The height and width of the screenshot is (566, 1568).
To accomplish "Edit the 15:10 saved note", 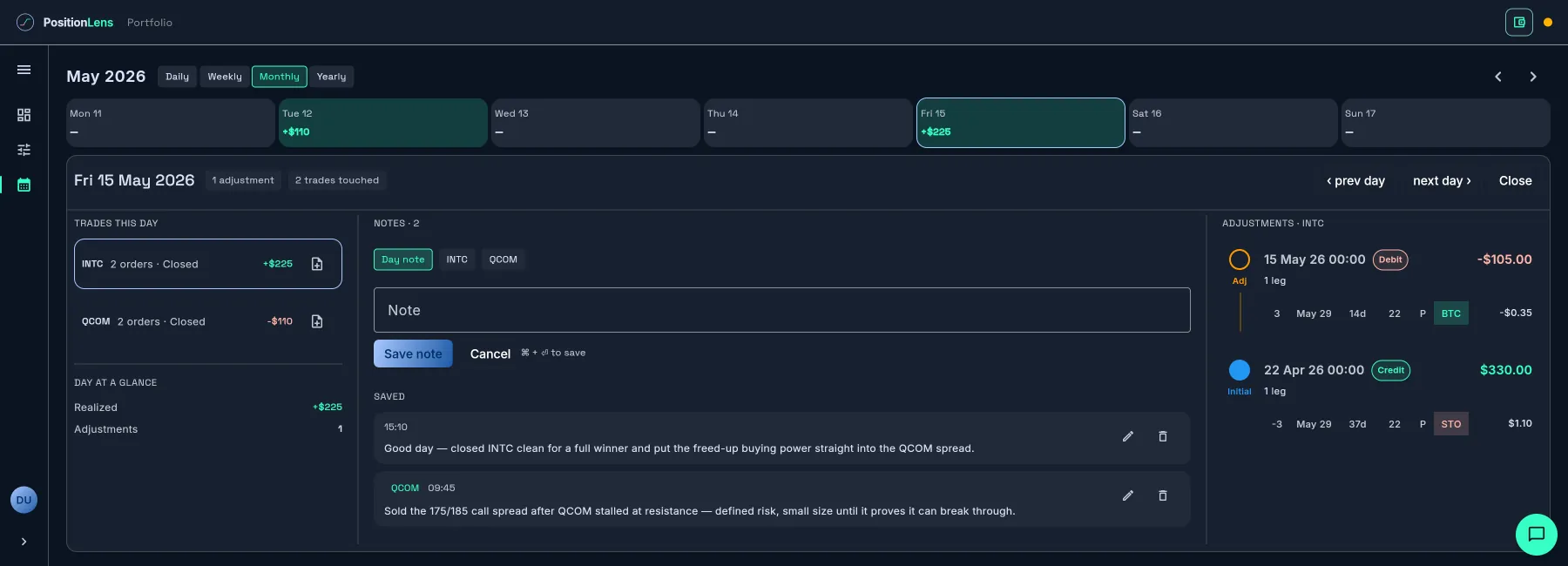I will pyautogui.click(x=1128, y=436).
